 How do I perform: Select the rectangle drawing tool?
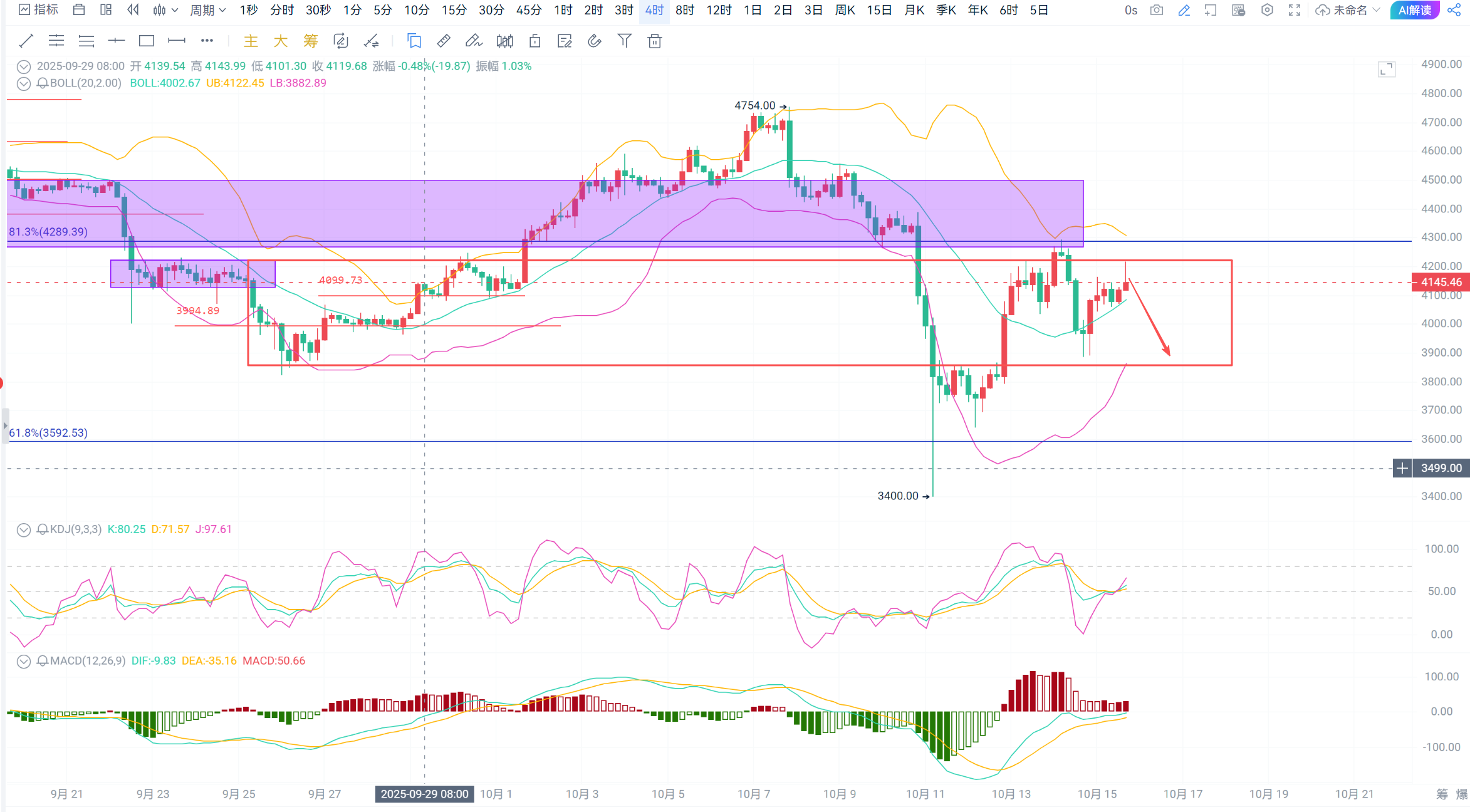(147, 41)
